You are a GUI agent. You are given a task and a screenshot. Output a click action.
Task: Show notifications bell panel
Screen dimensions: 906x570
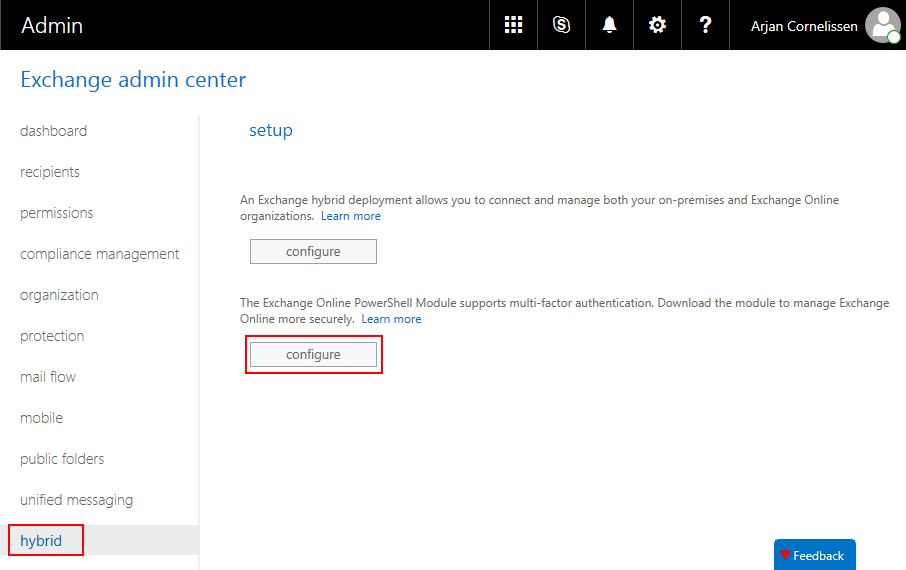[x=609, y=25]
